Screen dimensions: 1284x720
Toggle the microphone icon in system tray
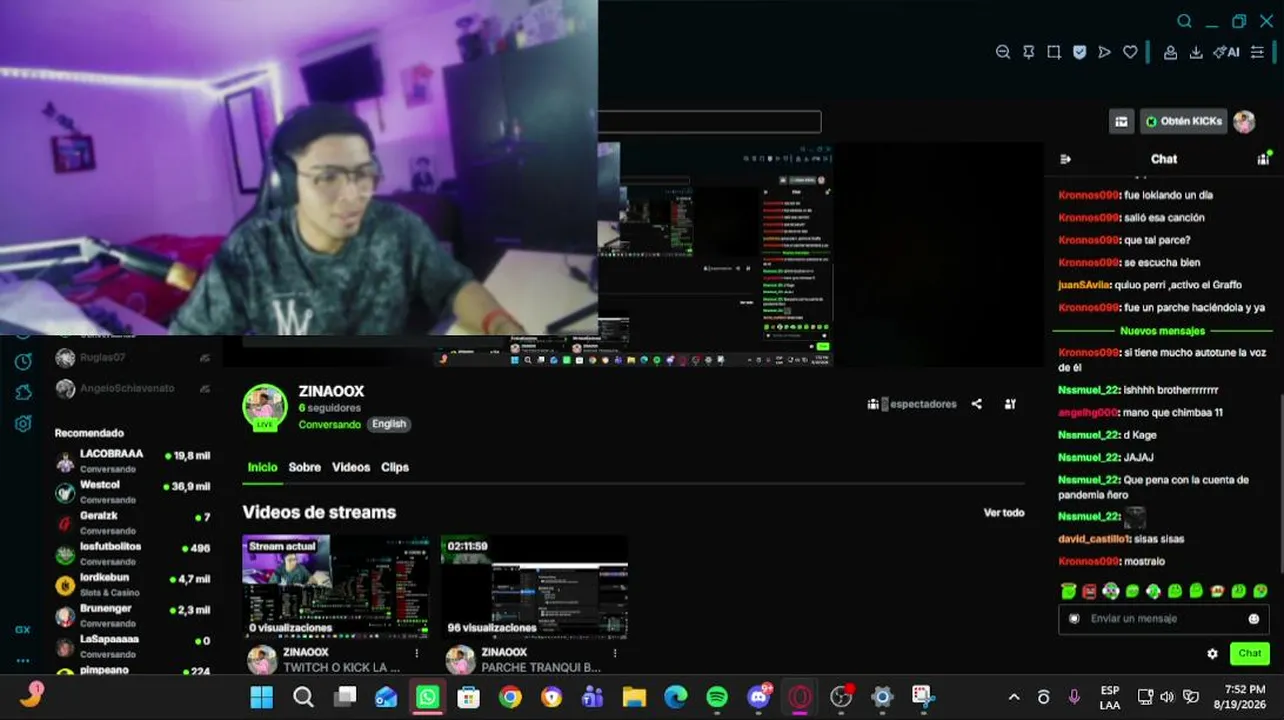(1074, 697)
